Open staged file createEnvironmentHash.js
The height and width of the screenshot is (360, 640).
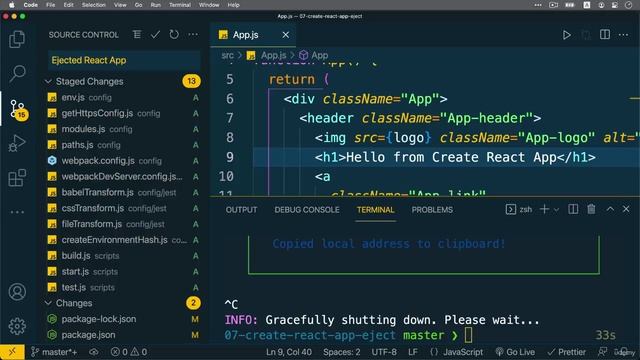[122, 240]
